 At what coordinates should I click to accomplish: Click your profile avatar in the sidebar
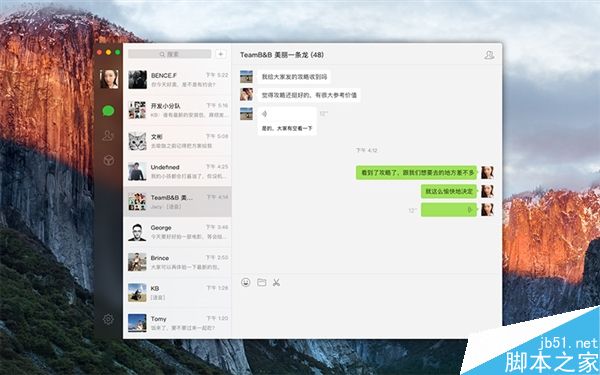click(109, 79)
